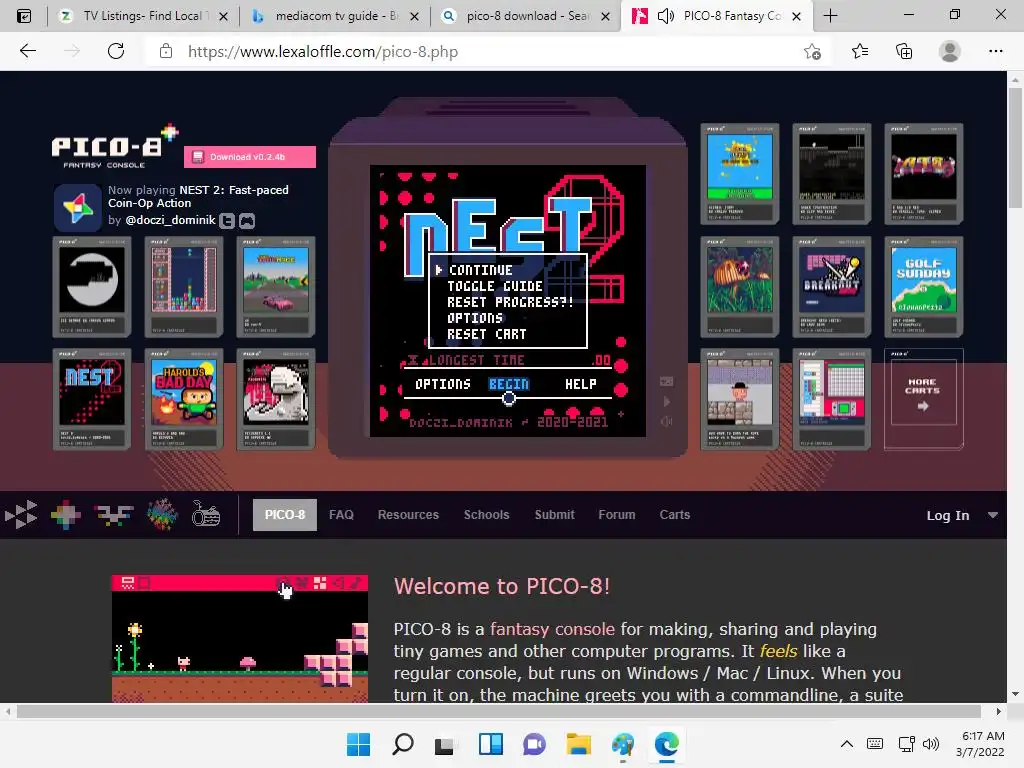Viewport: 1024px width, 768px height.
Task: Open the Carts nav item
Action: 675,515
